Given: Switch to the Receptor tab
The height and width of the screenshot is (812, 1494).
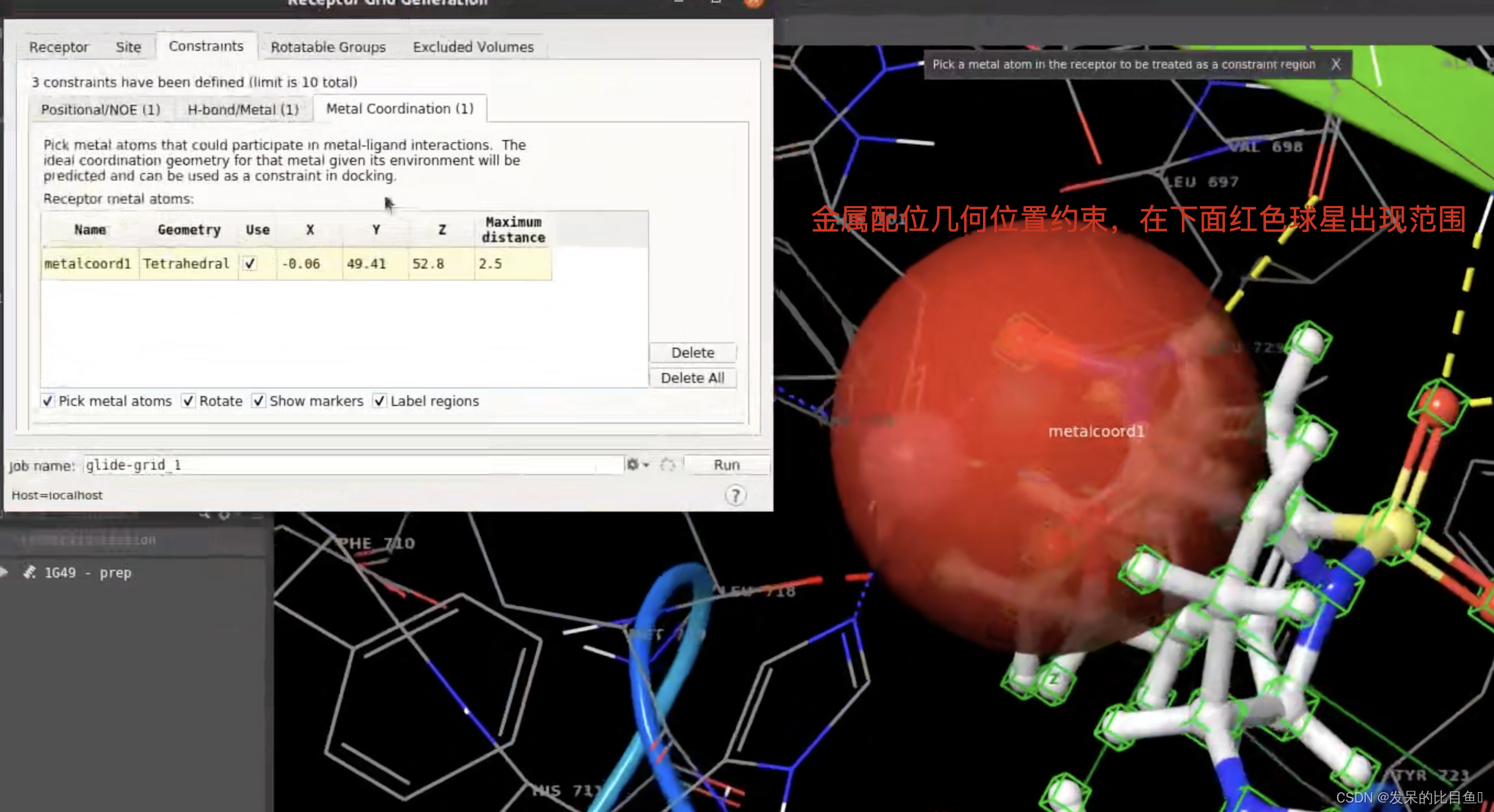Looking at the screenshot, I should point(59,47).
